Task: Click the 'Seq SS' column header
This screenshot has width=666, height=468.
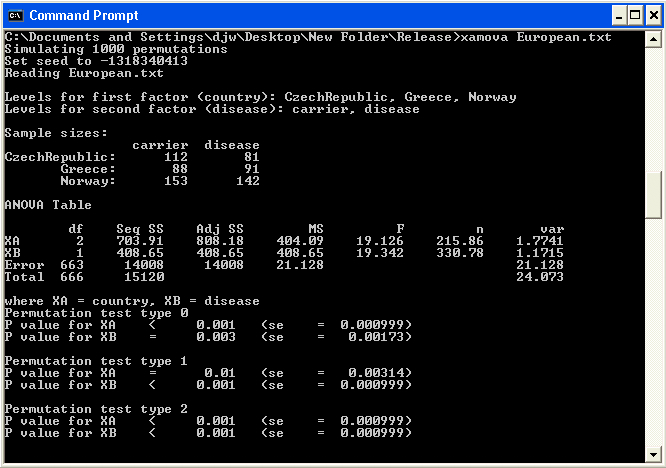Action: 140,229
